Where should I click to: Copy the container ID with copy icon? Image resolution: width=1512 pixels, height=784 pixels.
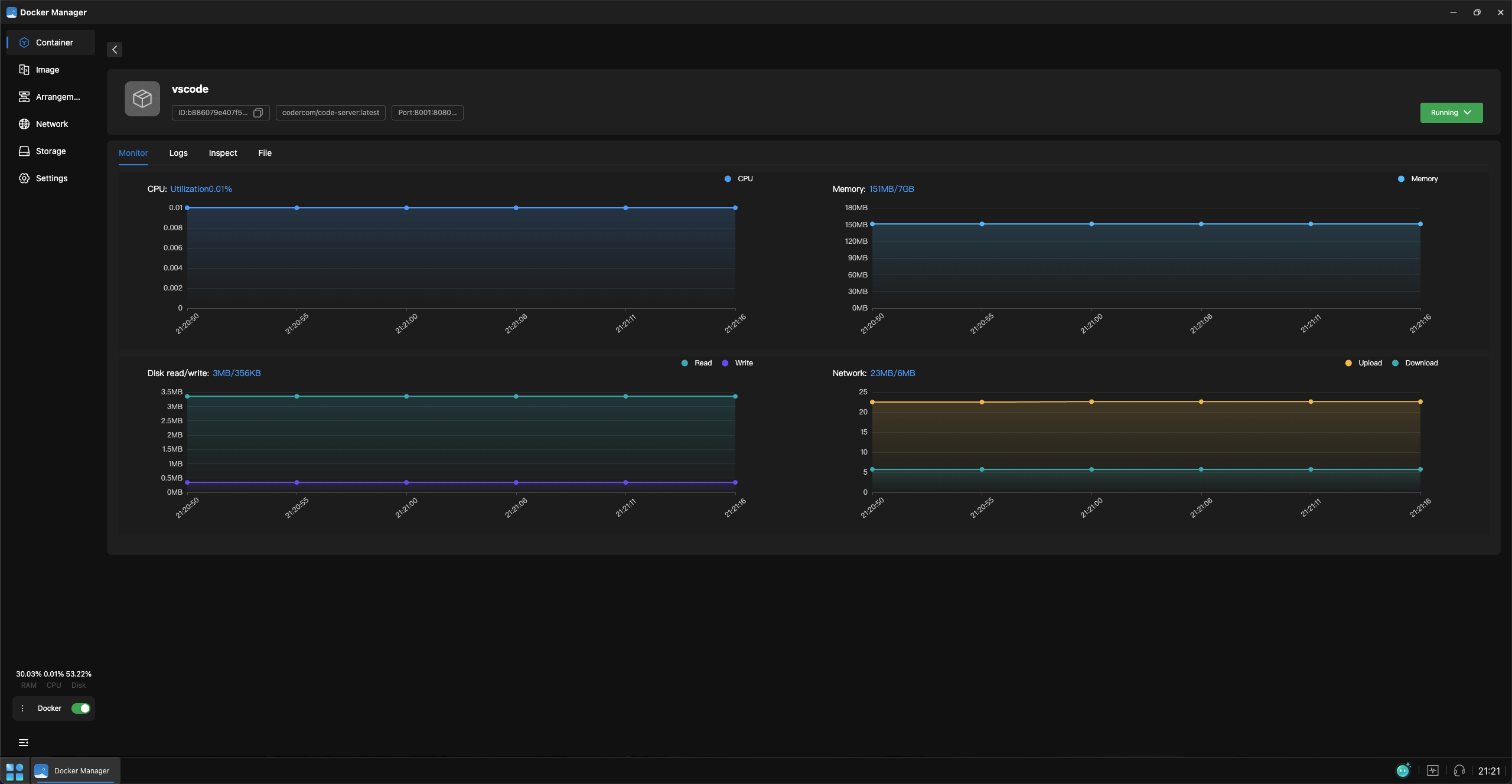[x=258, y=113]
